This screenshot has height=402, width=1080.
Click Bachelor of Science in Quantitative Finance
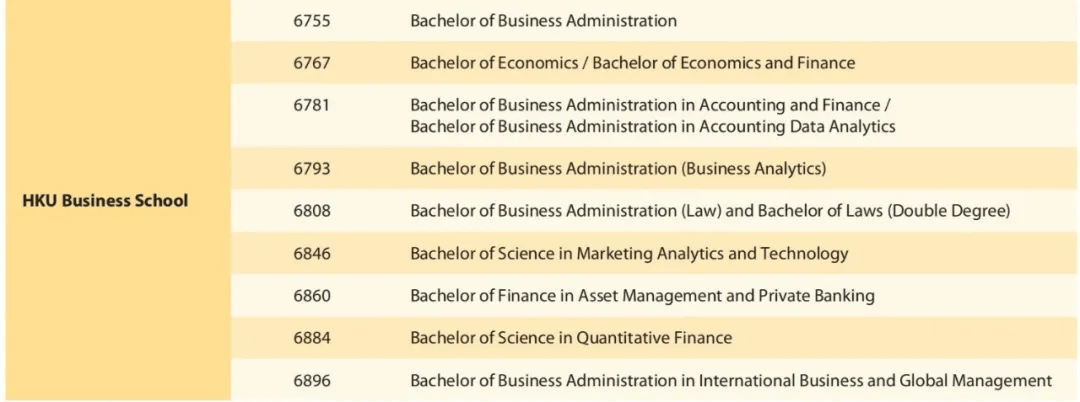[571, 338]
